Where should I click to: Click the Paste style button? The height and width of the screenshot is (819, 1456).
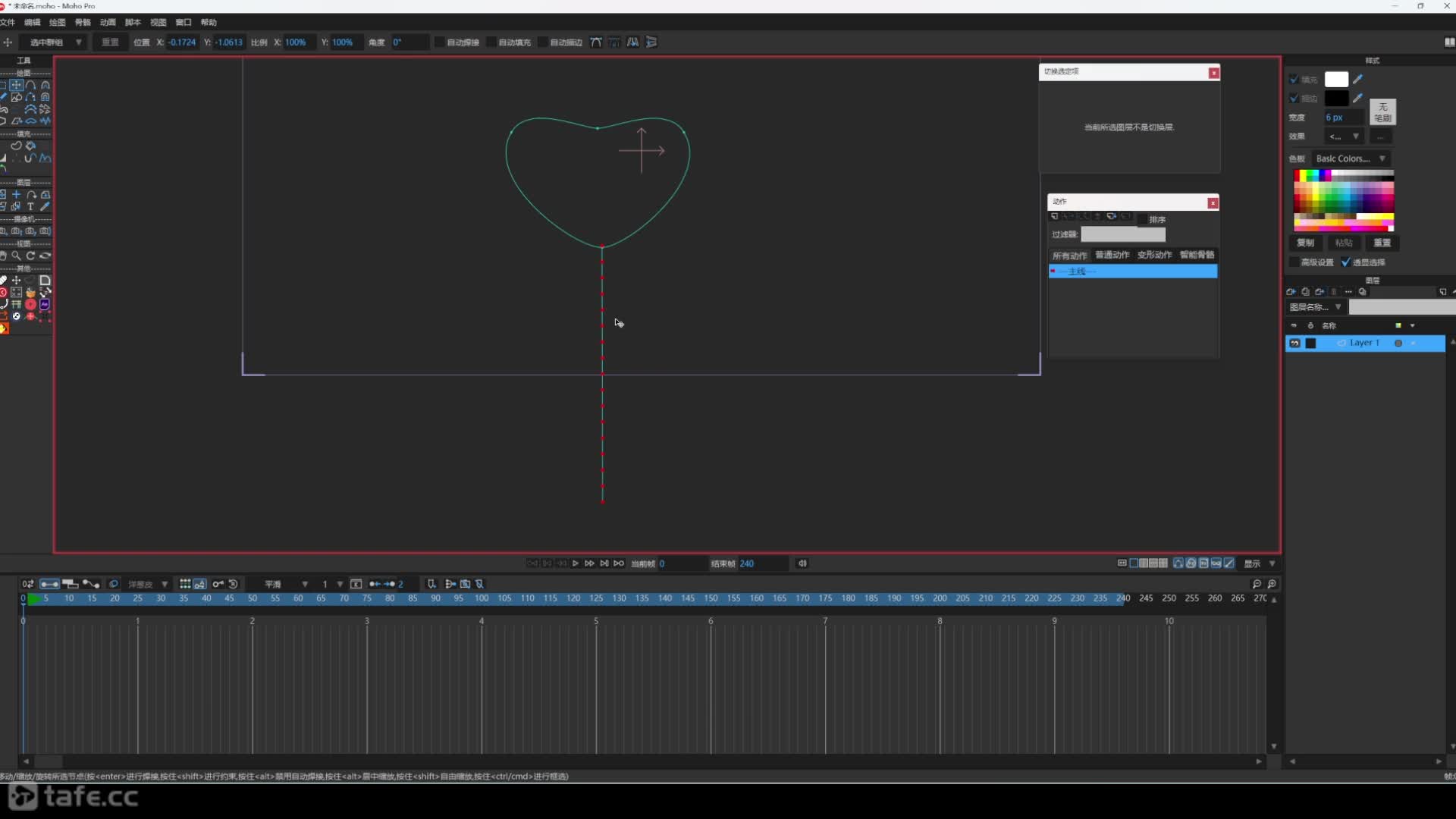(1344, 243)
